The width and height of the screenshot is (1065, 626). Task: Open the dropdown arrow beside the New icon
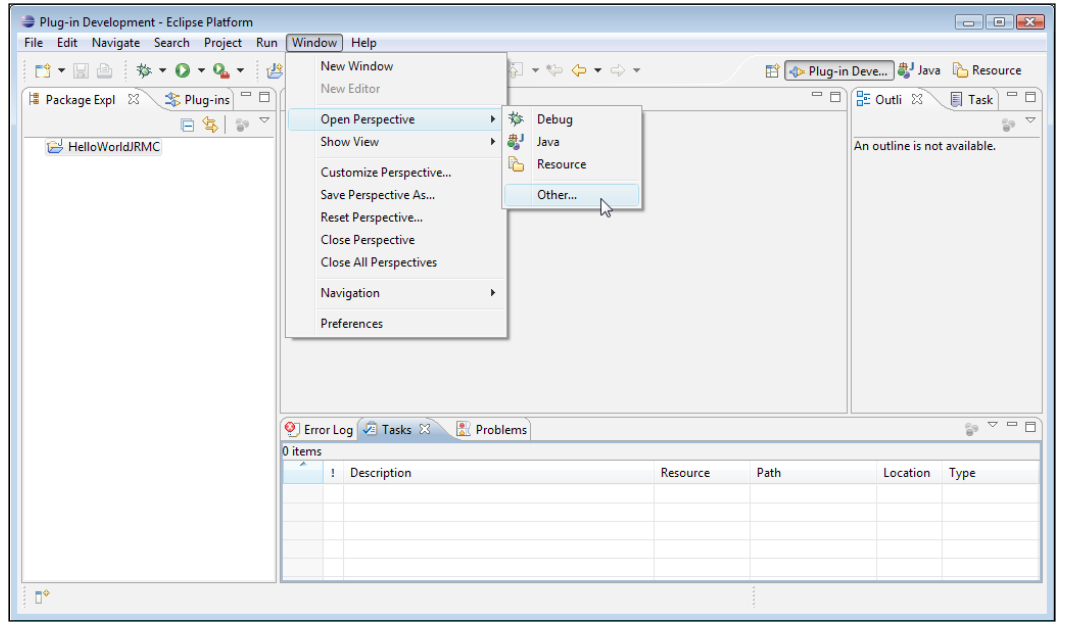[x=61, y=70]
